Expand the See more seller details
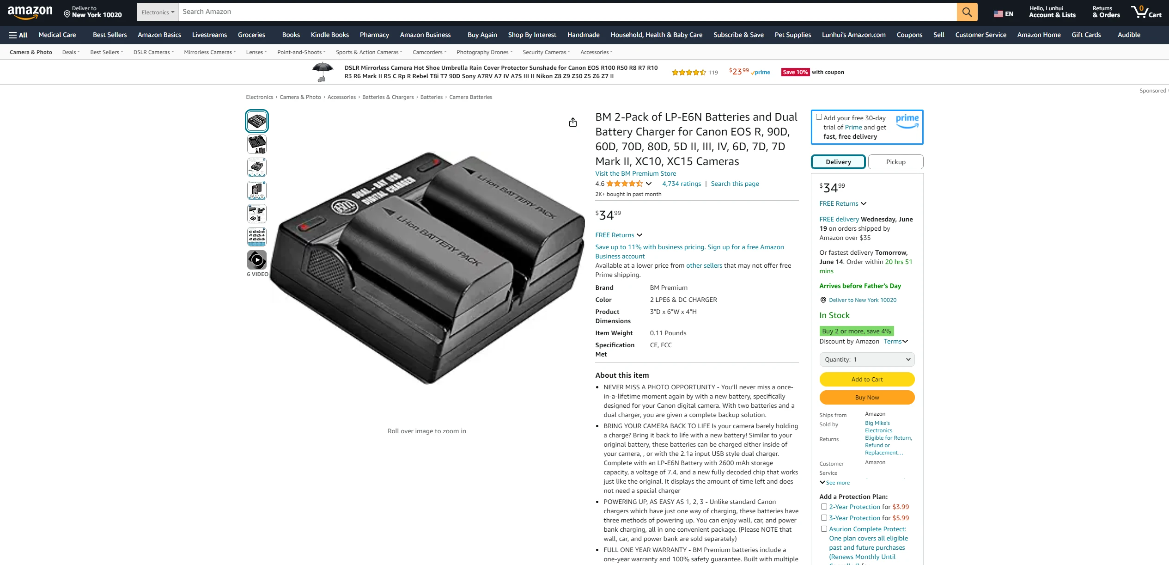This screenshot has height=565, width=1169. point(834,483)
